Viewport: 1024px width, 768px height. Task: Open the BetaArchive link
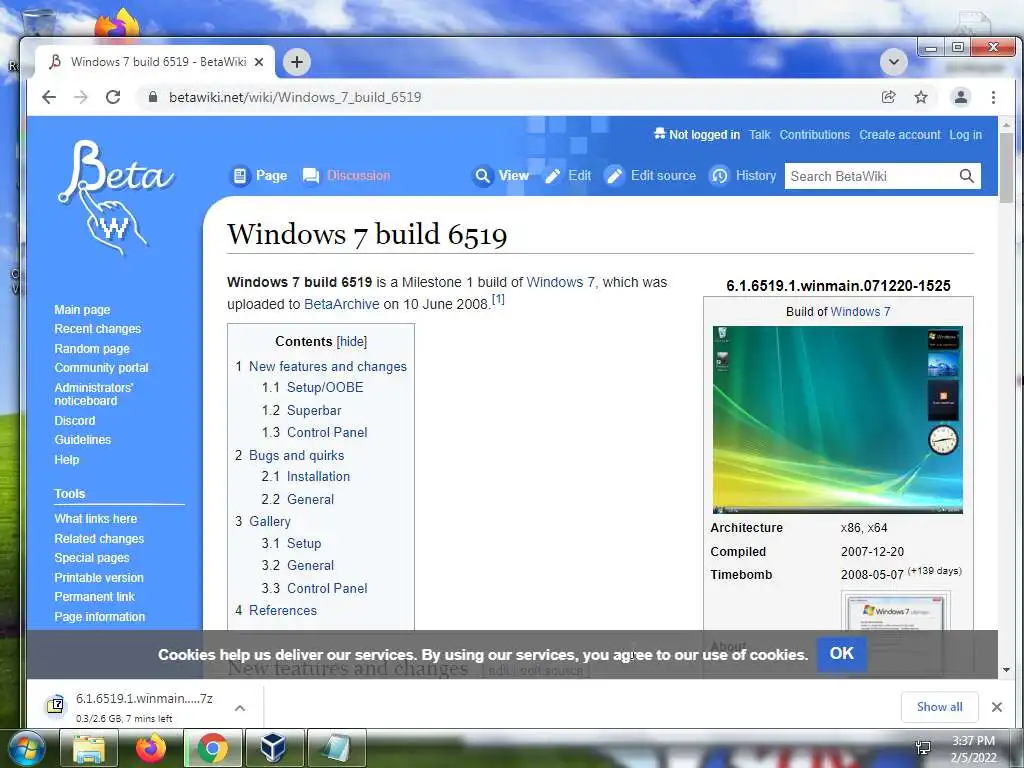[x=342, y=304]
